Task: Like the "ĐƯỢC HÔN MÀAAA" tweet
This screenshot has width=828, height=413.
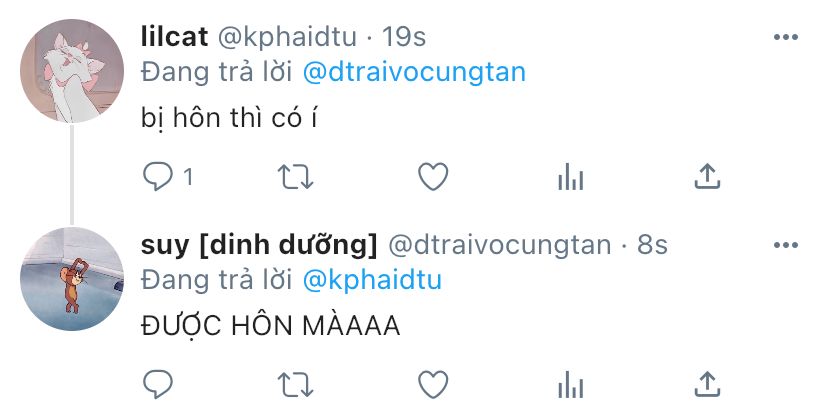Action: pyautogui.click(x=433, y=384)
